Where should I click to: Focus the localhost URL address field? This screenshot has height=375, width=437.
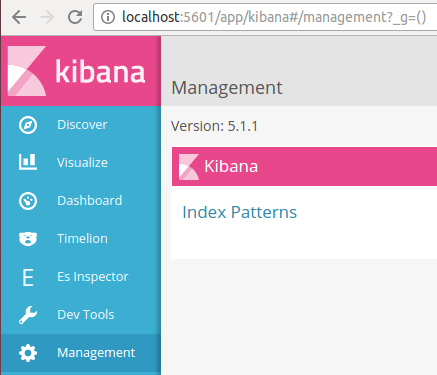pos(265,17)
